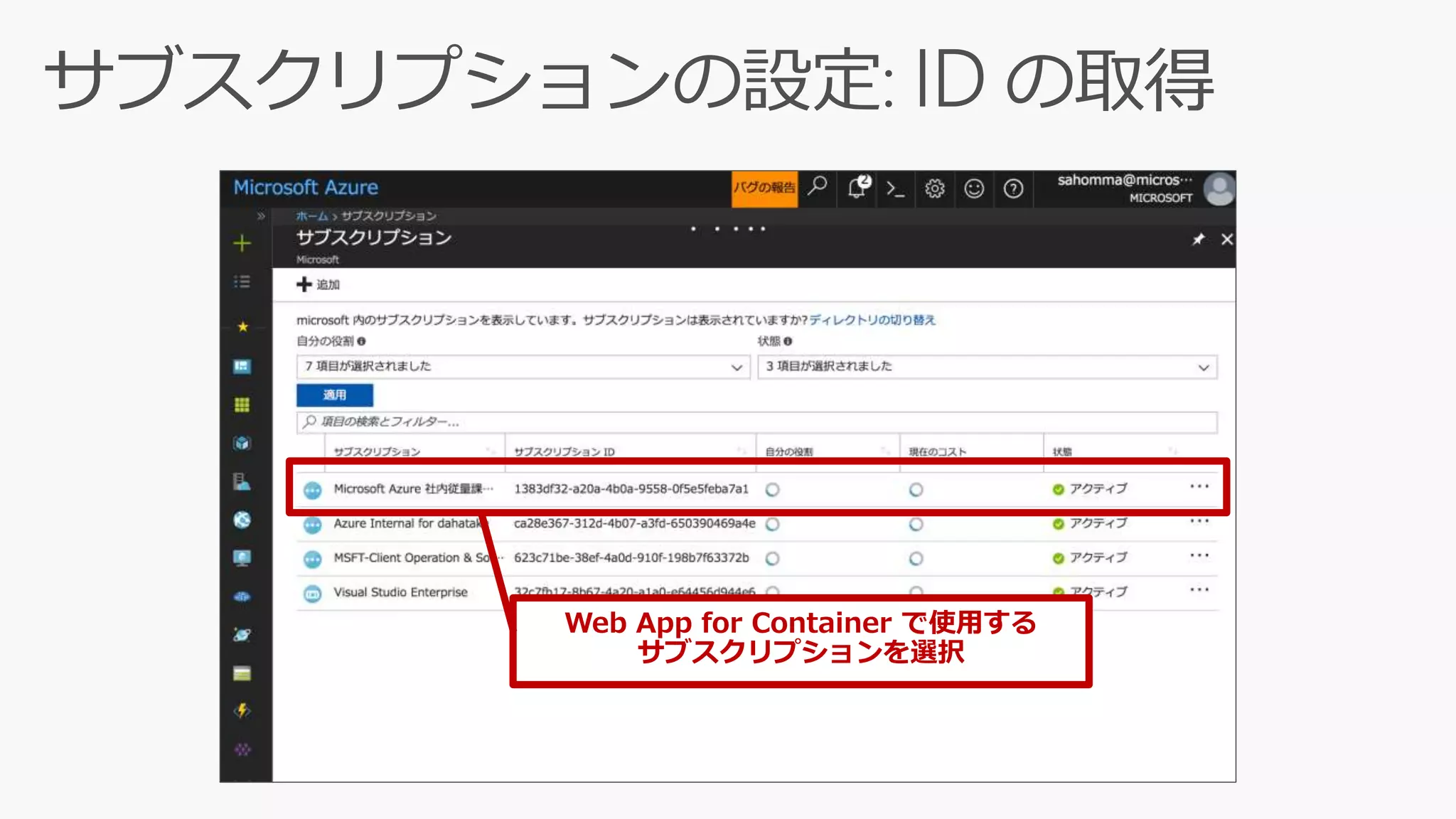Open the All services list icon
This screenshot has height=819, width=1456.
pos(242,282)
